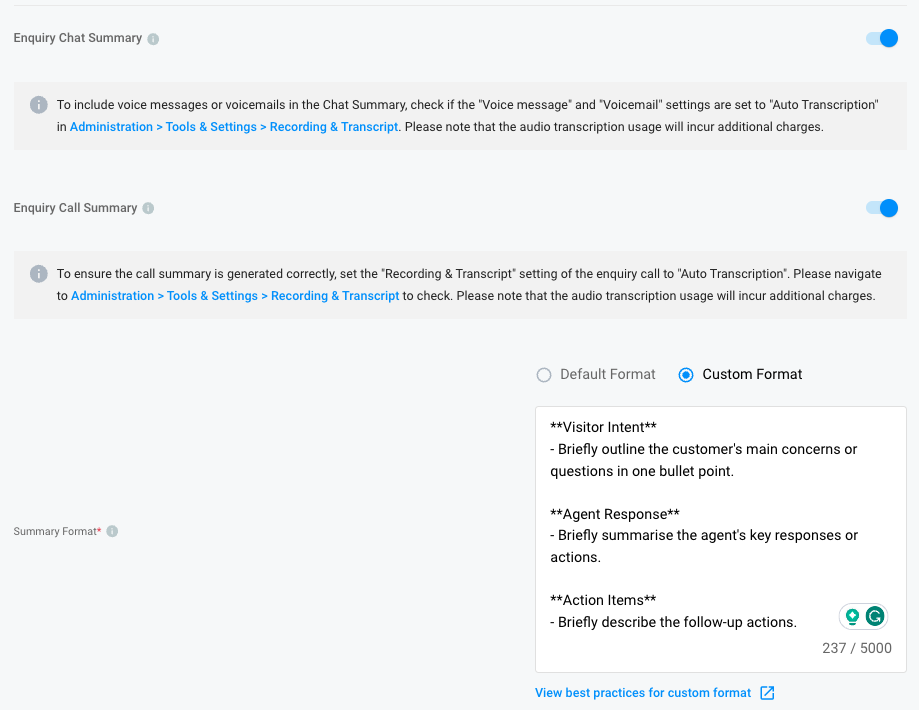Click the external link icon after best practices

767,693
